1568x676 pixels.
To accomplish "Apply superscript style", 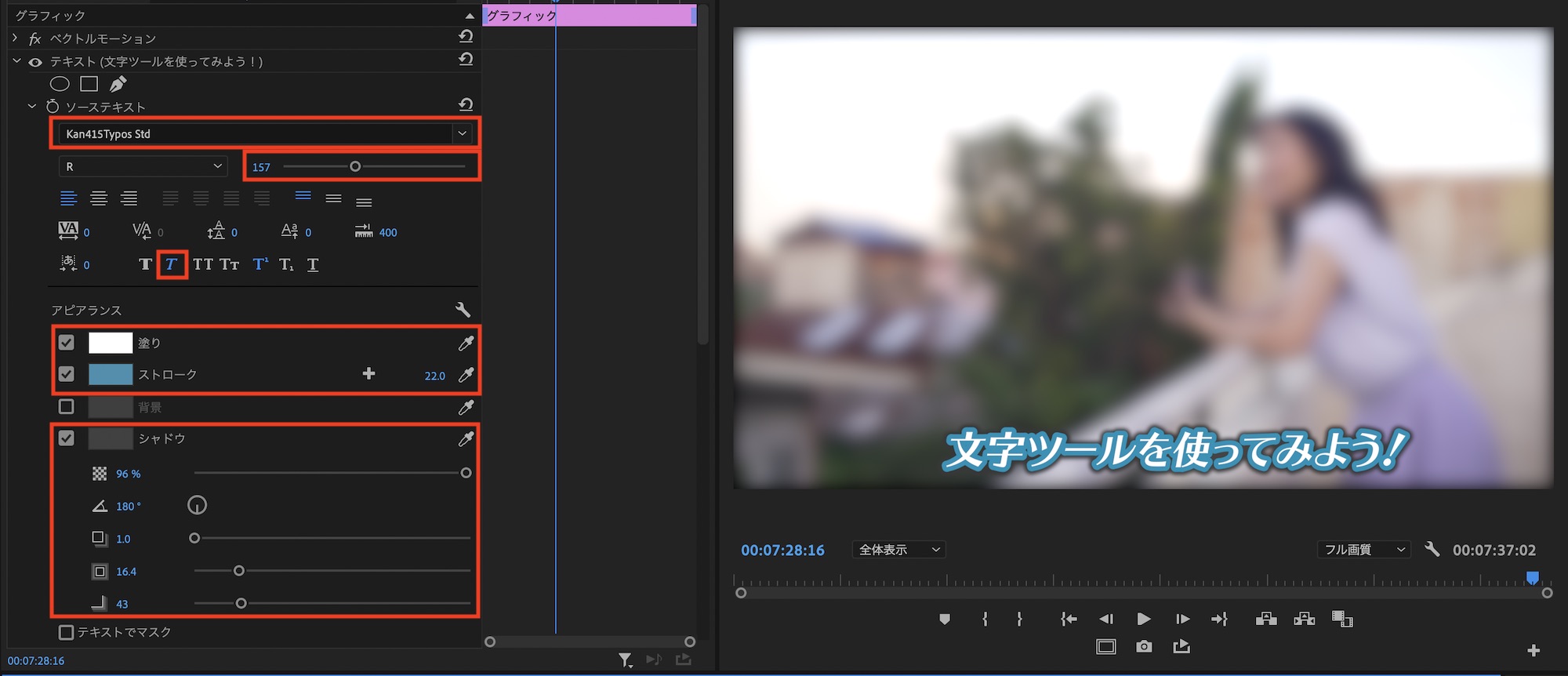I will coord(260,264).
